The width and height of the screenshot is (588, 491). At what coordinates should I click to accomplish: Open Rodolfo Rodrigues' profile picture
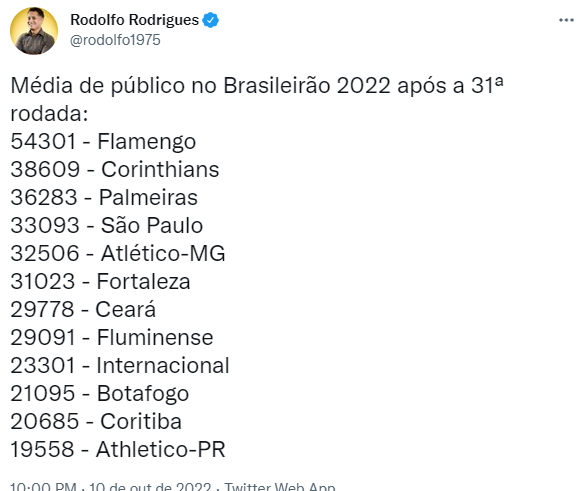[34, 31]
